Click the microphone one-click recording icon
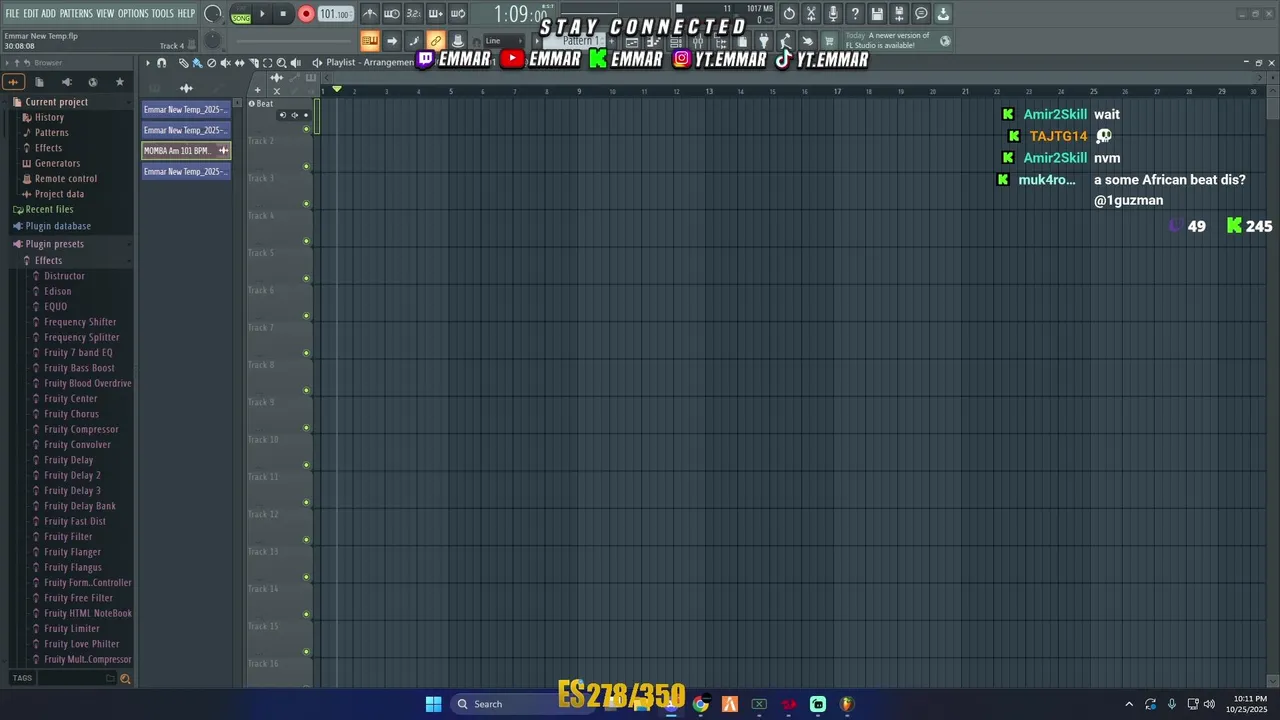Viewport: 1280px width, 720px height. pos(833,14)
